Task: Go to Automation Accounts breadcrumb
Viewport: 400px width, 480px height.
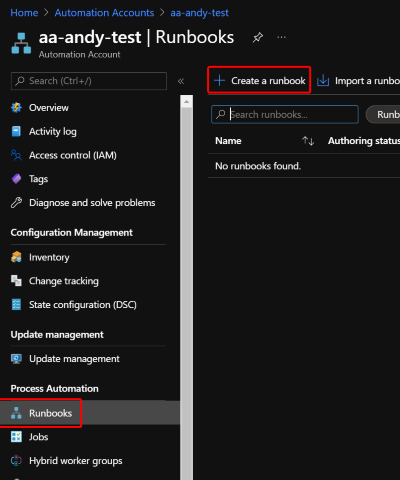Action: pos(104,13)
